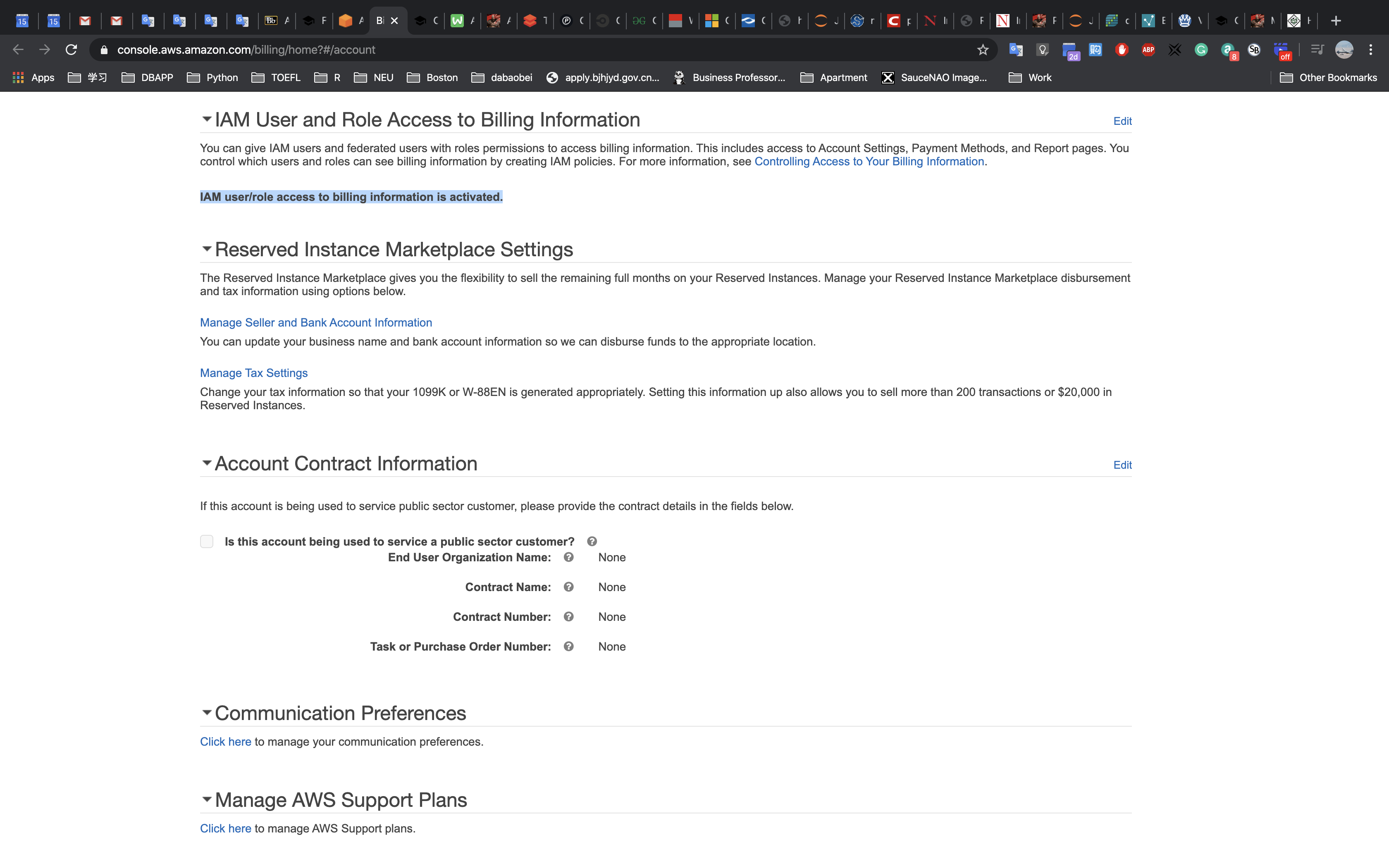Screen dimensions: 1389x868
Task: Open the Other Bookmarks folder
Action: click(1328, 78)
